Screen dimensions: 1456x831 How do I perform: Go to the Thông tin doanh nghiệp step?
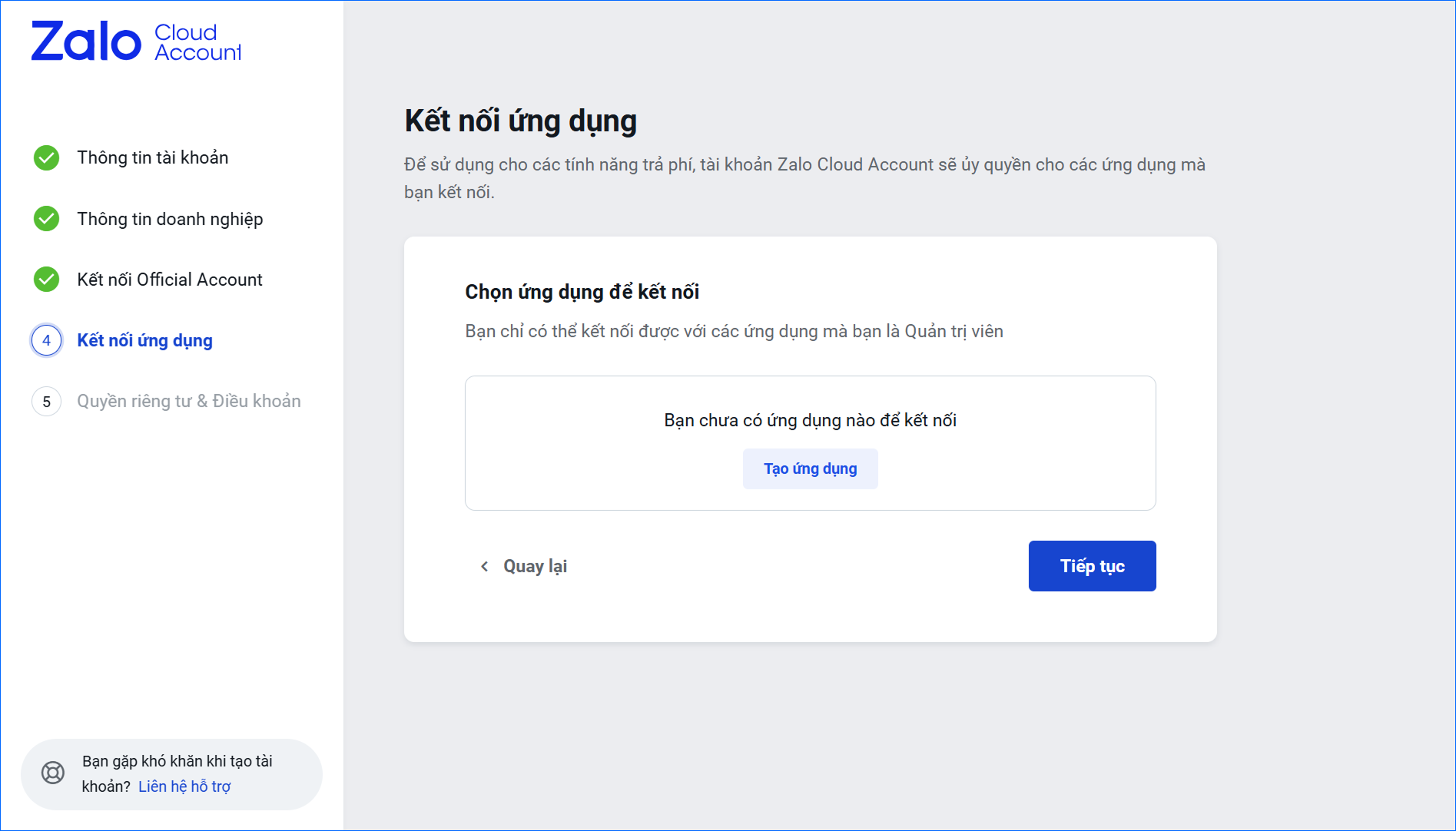pos(170,219)
